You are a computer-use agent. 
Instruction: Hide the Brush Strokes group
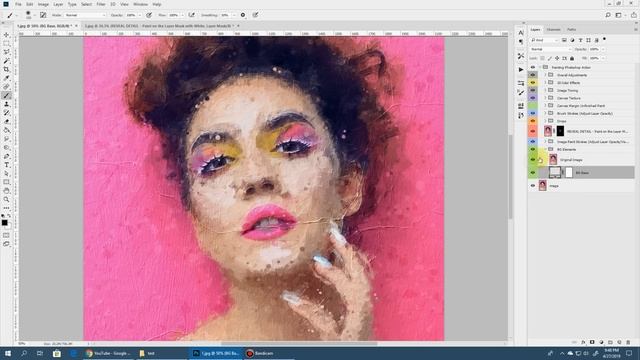click(x=532, y=113)
